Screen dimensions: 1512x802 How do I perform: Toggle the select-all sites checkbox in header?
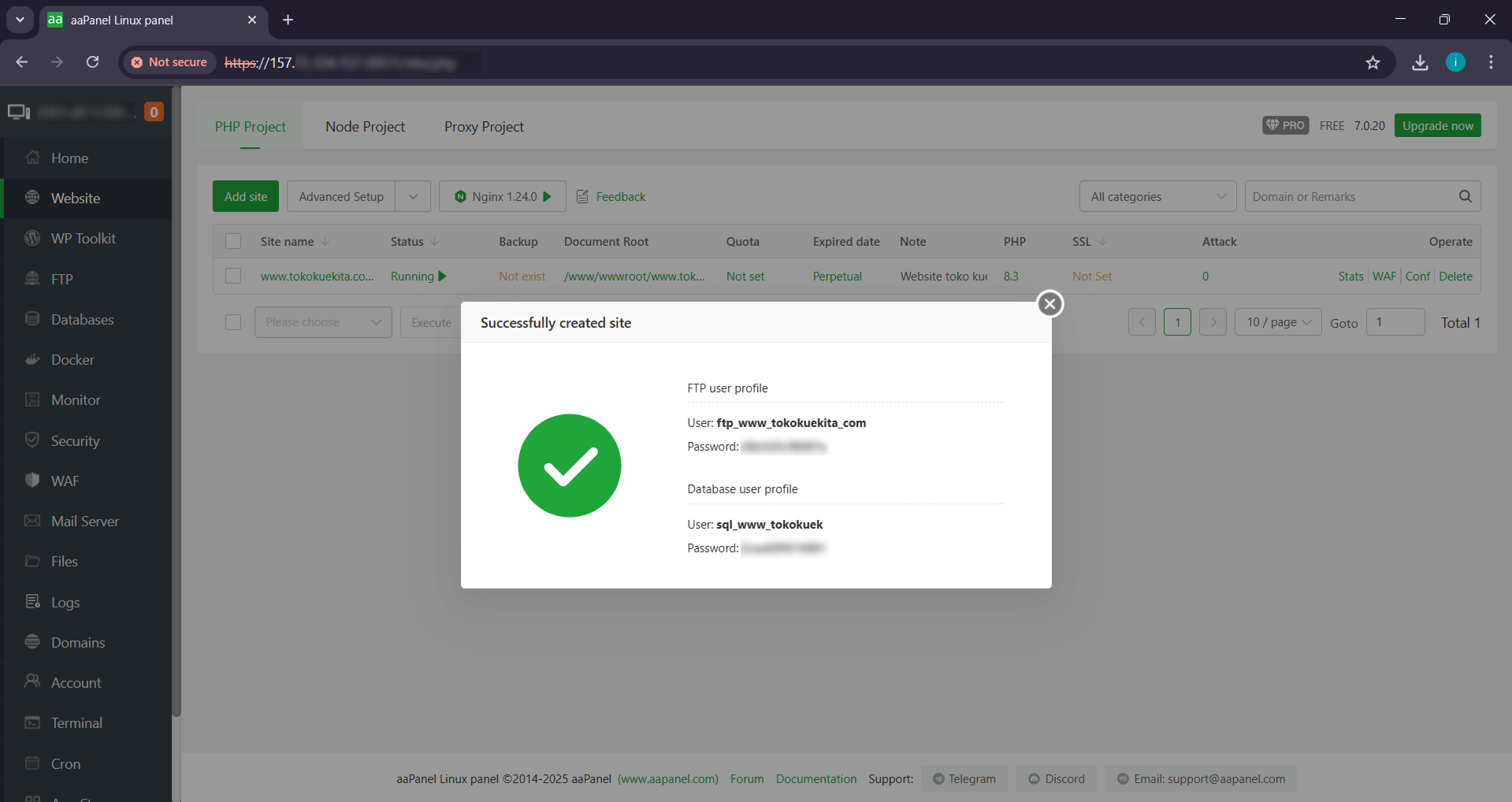tap(233, 241)
